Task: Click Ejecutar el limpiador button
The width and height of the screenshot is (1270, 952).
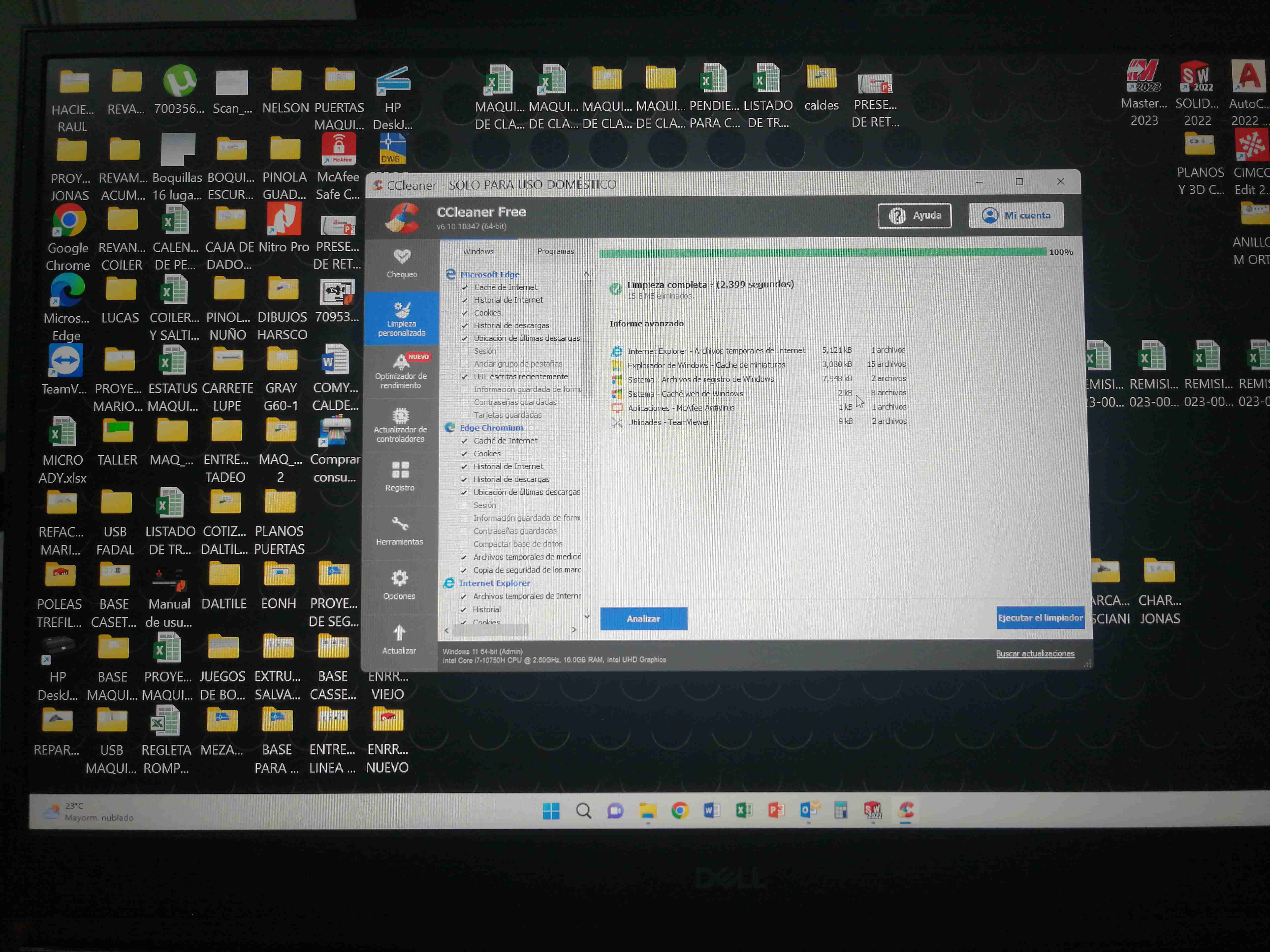Action: pyautogui.click(x=1040, y=618)
